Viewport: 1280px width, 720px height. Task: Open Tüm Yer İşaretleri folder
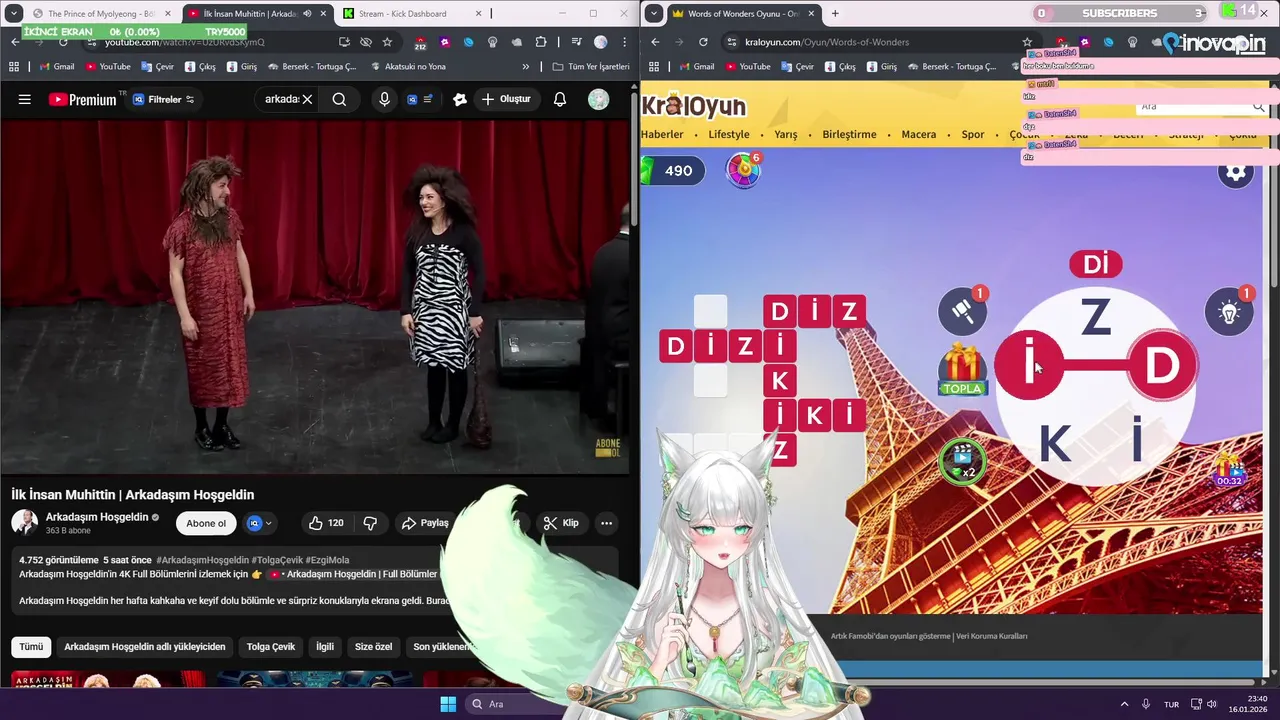(x=591, y=67)
